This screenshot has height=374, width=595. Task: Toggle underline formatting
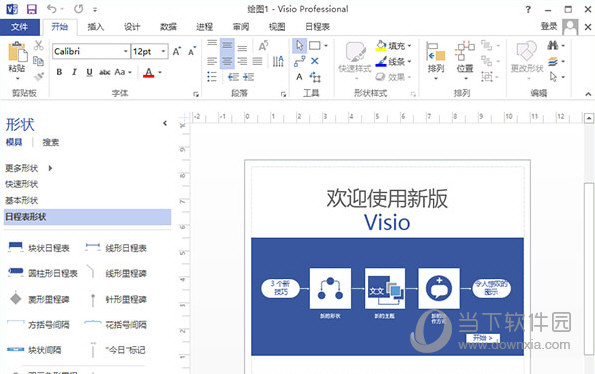90,72
